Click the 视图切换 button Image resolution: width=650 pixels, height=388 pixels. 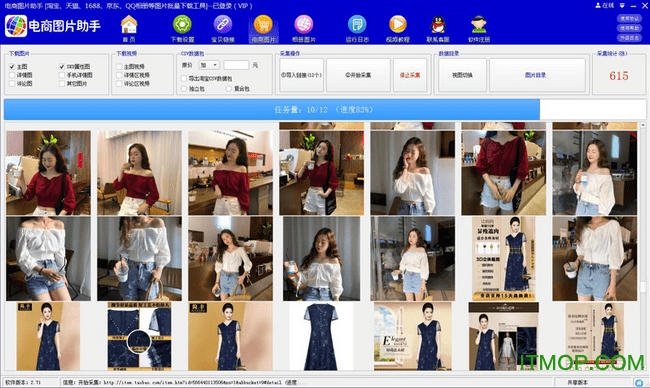point(462,75)
